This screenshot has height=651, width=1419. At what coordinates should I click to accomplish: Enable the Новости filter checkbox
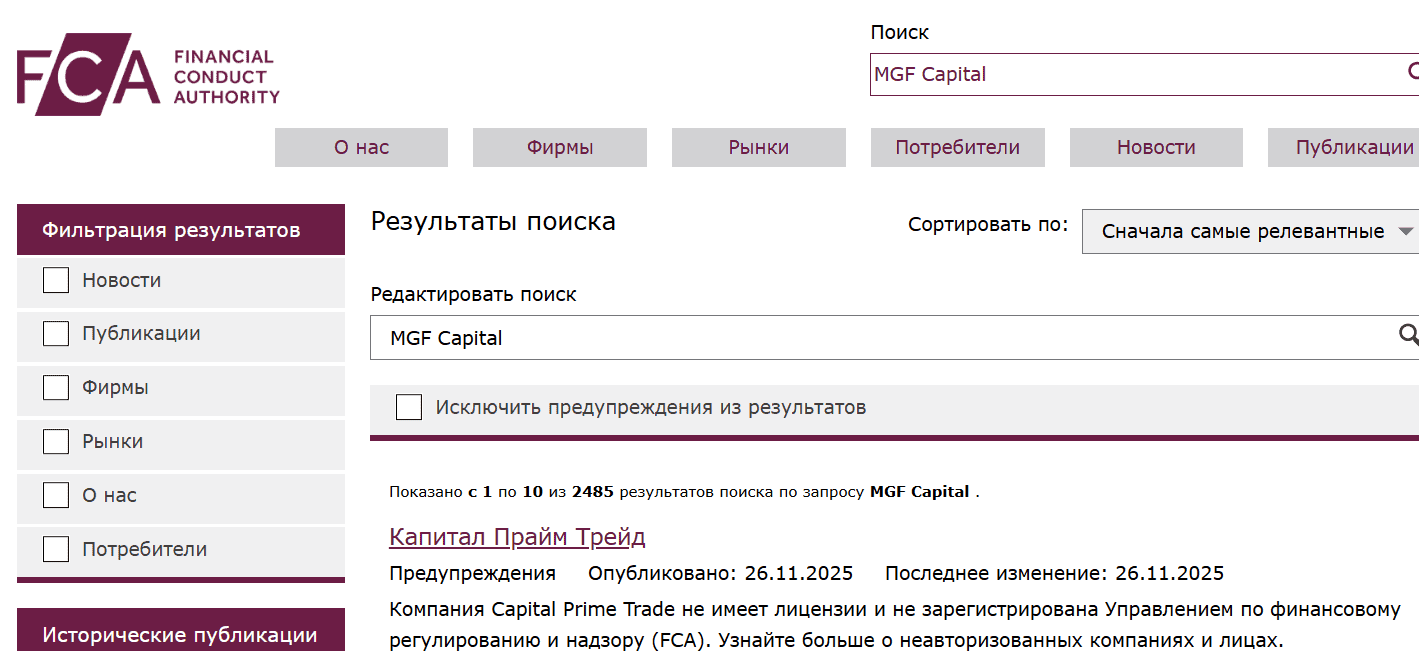(x=55, y=280)
